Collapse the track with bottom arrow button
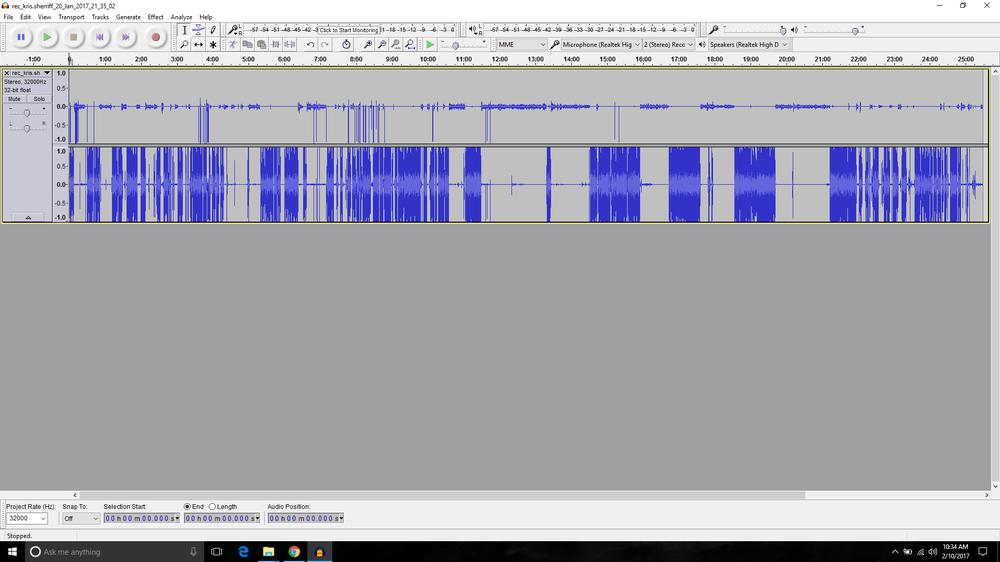The image size is (1000, 562). 27,217
